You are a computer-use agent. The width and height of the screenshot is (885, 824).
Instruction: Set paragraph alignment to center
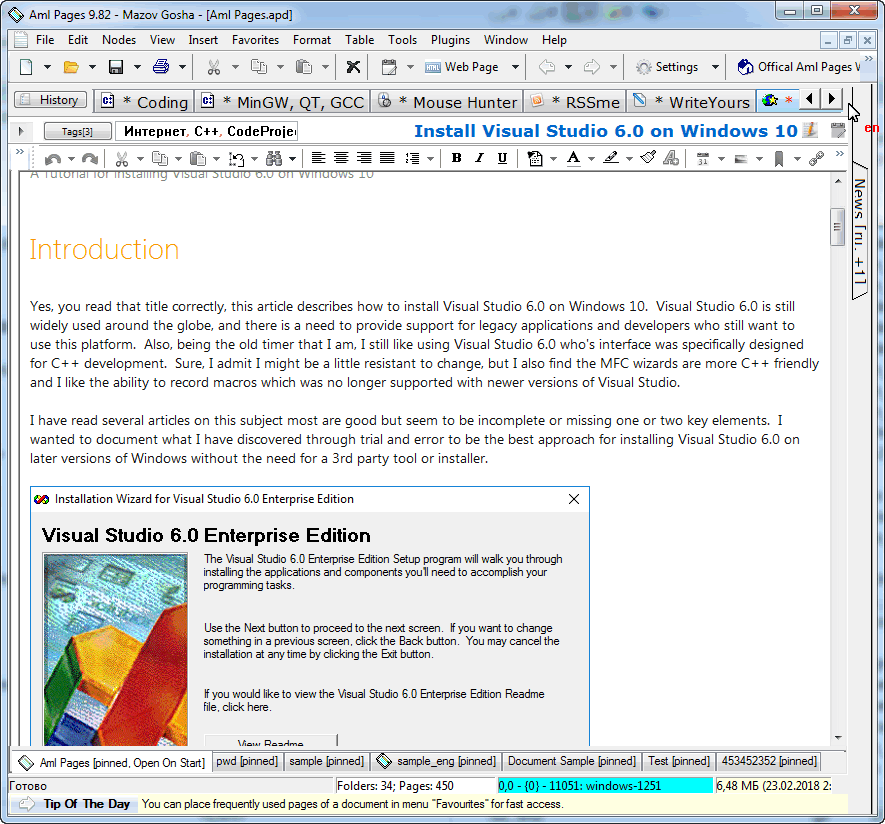click(x=341, y=158)
